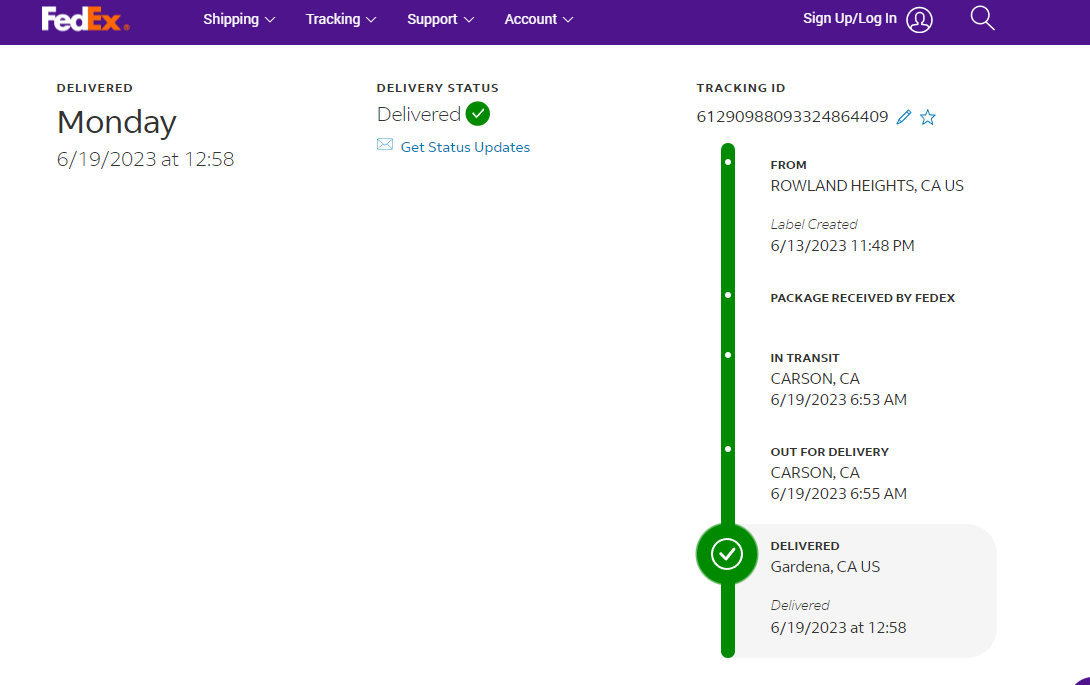Open search with the magnifier icon

(982, 19)
